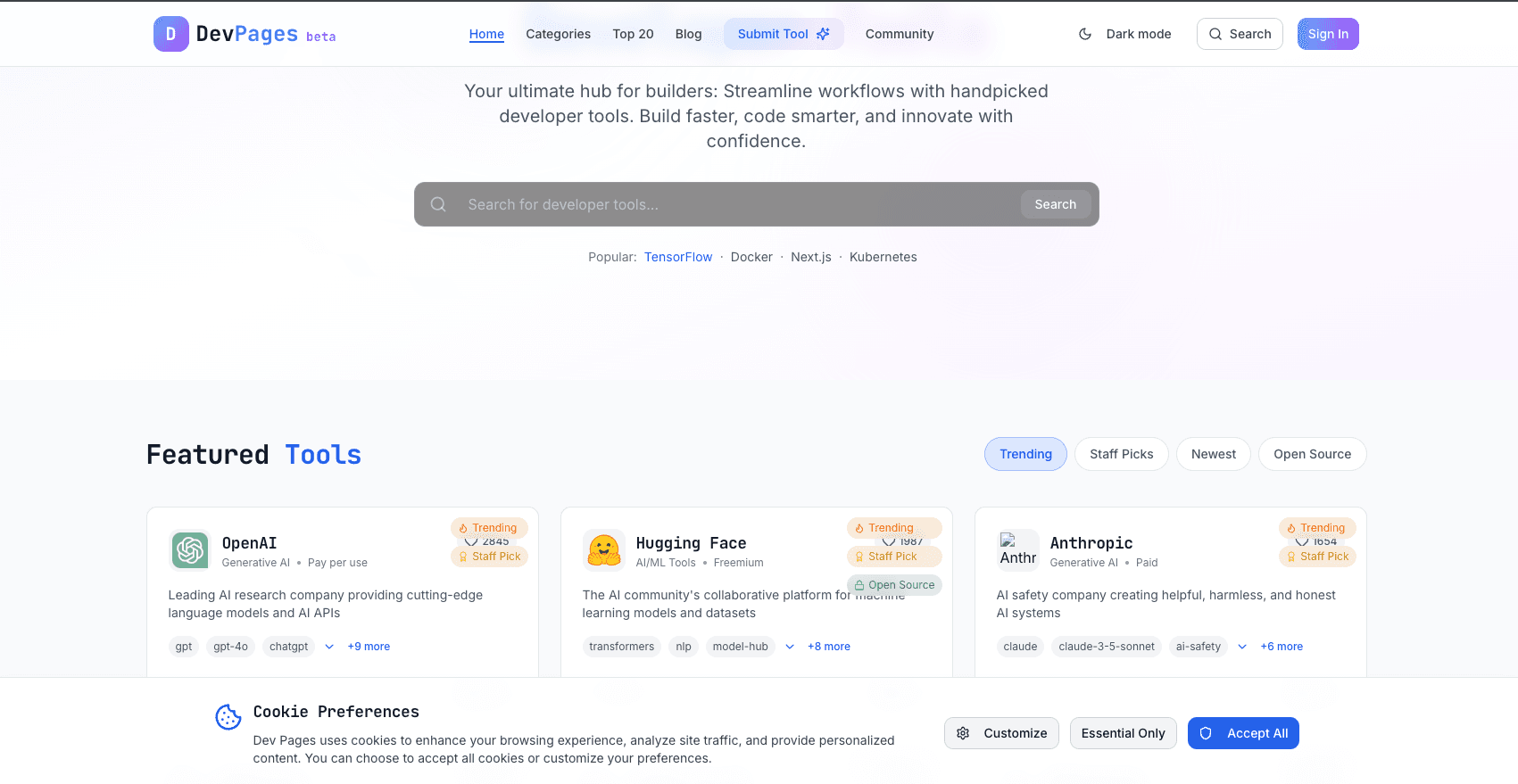This screenshot has height=784, width=1518.
Task: Open Categories in navigation
Action: click(x=558, y=34)
